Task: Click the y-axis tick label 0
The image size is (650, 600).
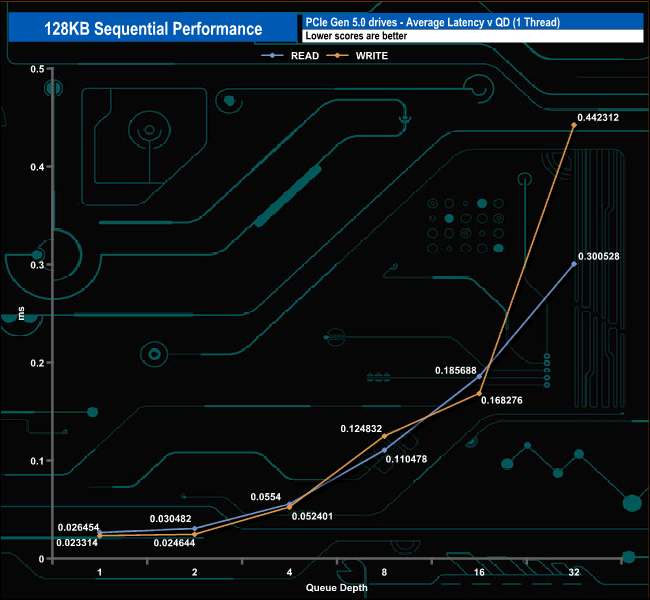Action: point(41,559)
